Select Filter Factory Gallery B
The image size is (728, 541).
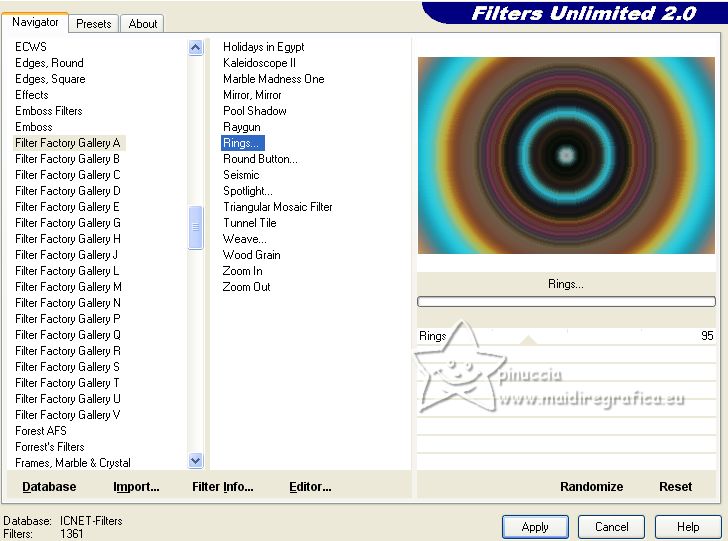(67, 159)
